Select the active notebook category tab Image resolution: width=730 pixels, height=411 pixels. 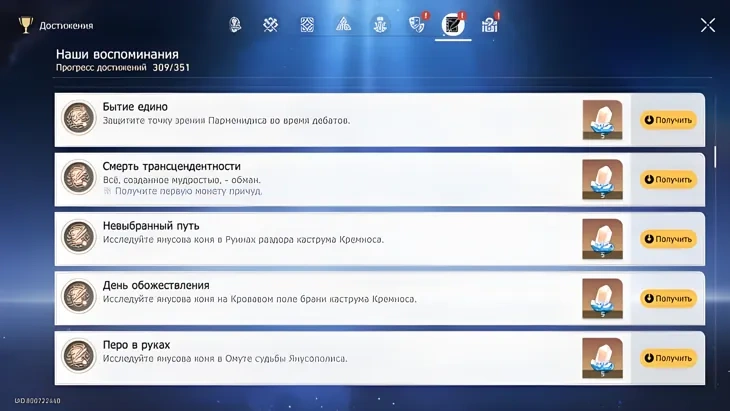pyautogui.click(x=453, y=25)
